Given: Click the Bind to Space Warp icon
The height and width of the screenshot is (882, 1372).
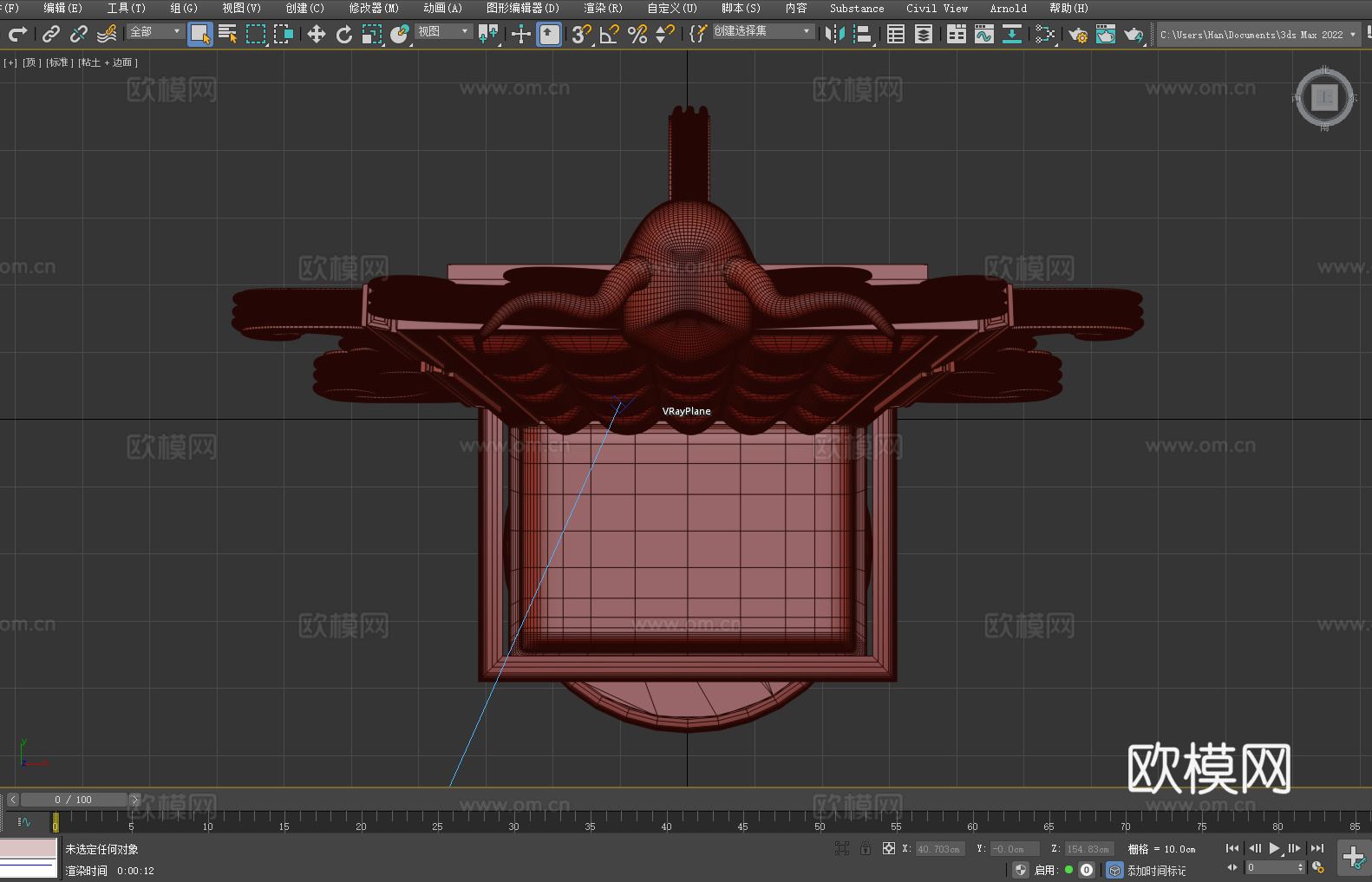Looking at the screenshot, I should click(x=107, y=34).
